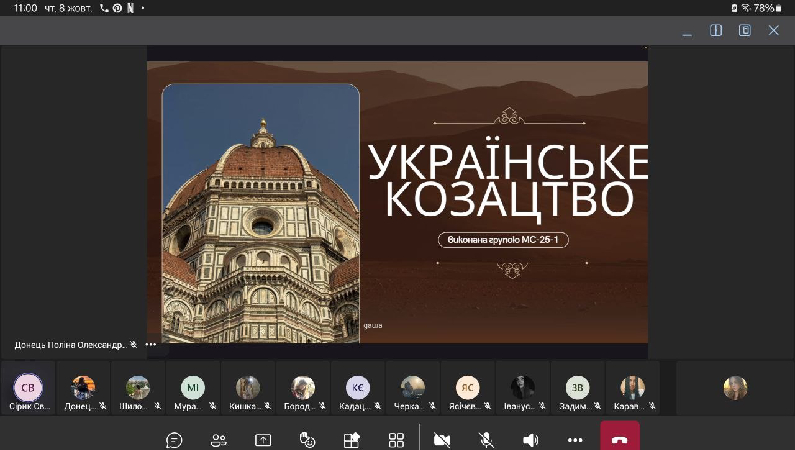This screenshot has height=450, width=795.
Task: Select the Шило participant tile
Action: (x=138, y=388)
